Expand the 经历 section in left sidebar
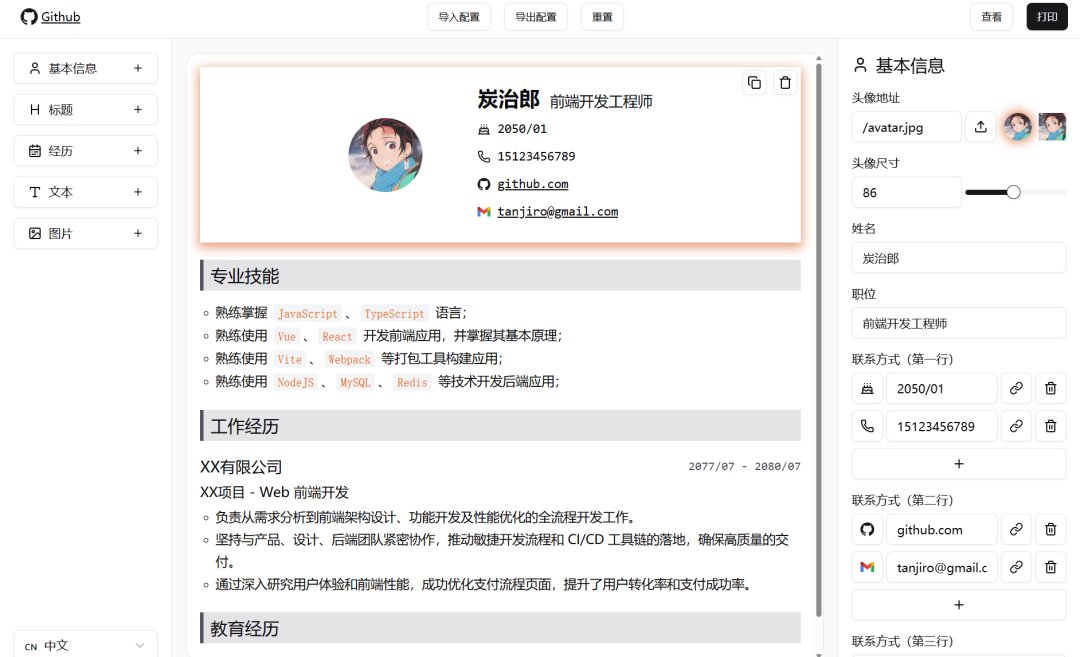This screenshot has height=657, width=1080. [138, 150]
